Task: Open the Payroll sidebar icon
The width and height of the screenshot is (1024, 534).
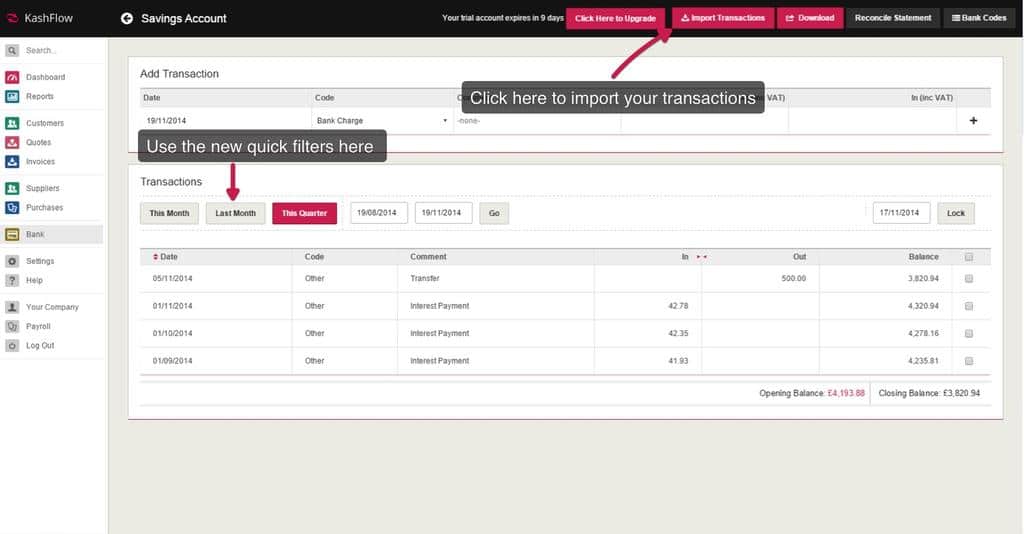Action: [x=12, y=327]
